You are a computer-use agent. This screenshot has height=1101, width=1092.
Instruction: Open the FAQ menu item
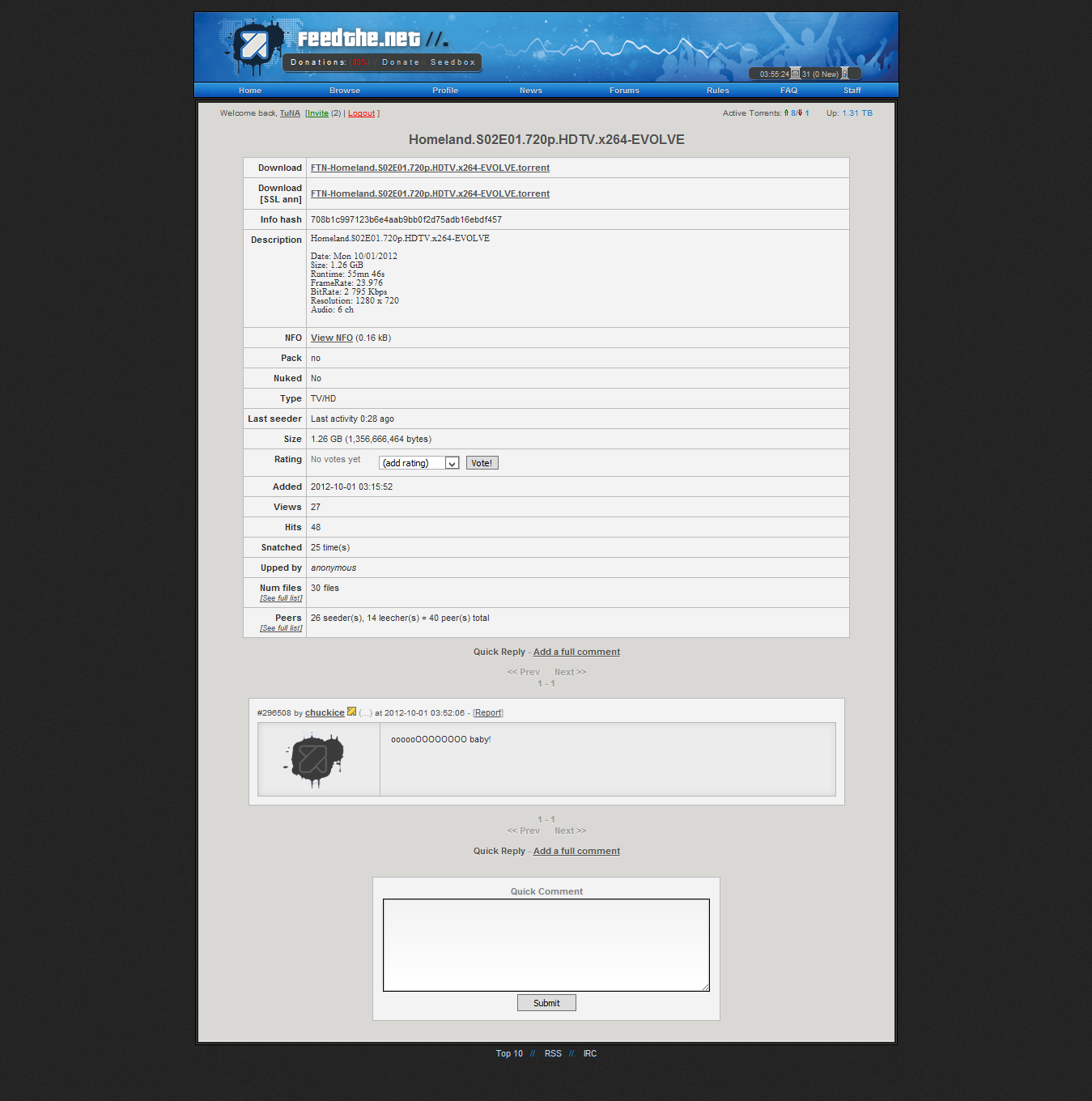789,91
